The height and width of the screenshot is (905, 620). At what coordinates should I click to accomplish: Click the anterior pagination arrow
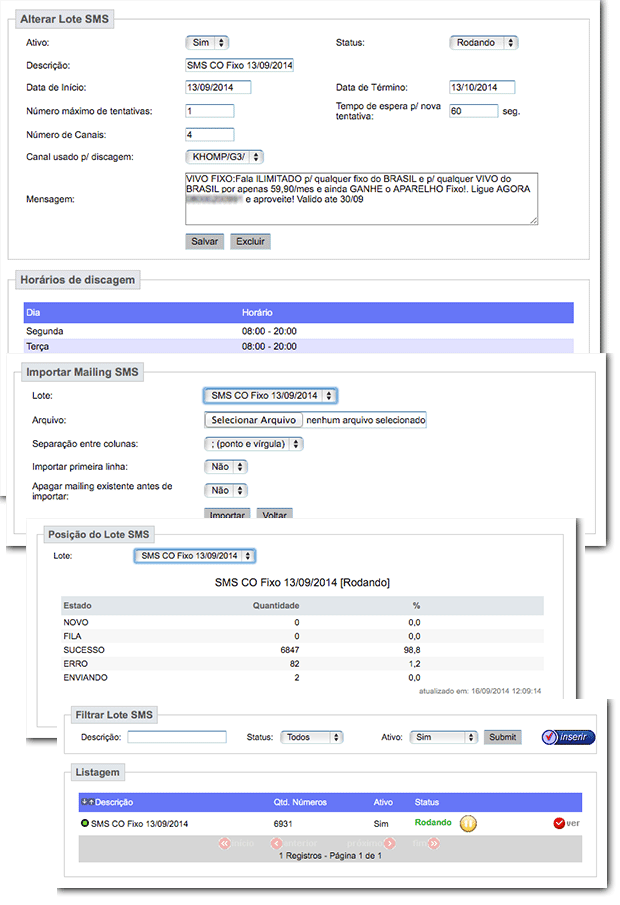pos(277,843)
